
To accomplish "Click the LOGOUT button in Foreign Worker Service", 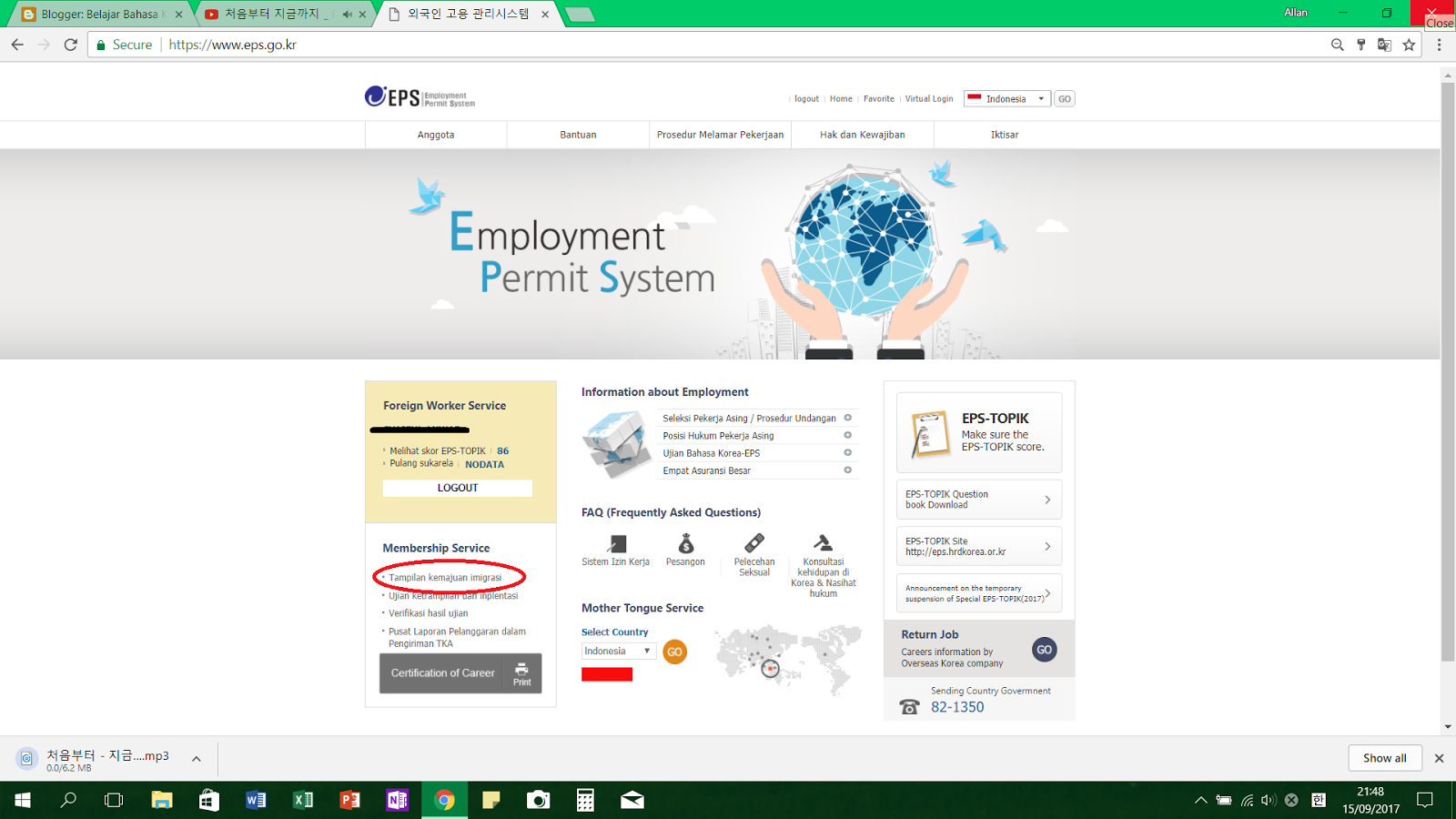I will [458, 488].
